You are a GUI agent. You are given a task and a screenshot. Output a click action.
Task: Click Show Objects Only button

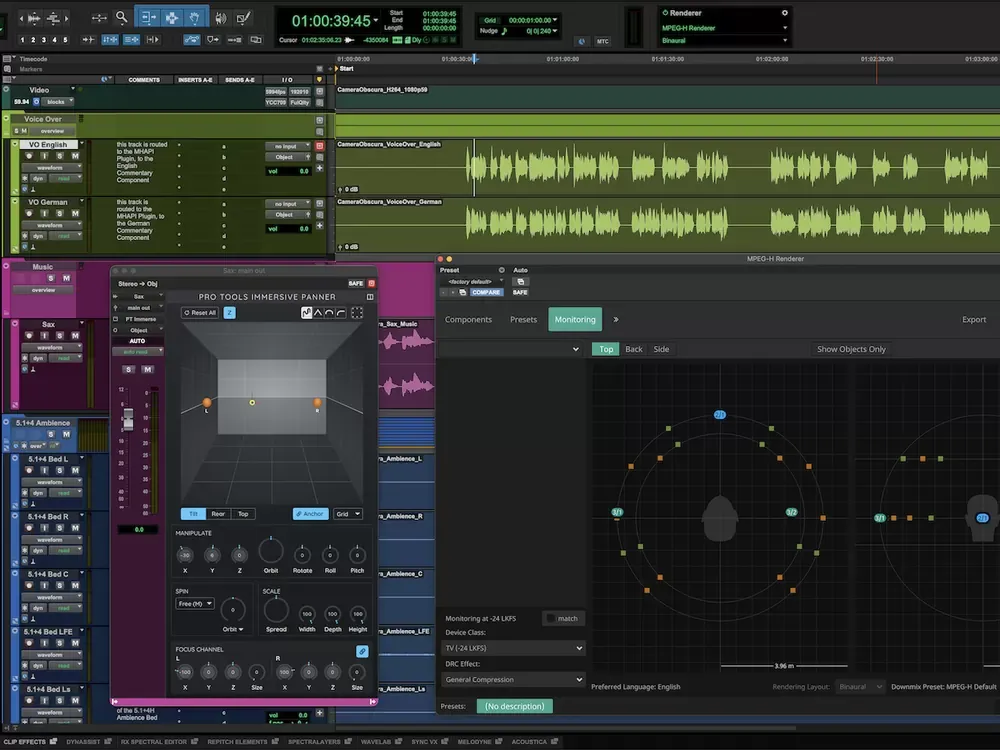851,349
